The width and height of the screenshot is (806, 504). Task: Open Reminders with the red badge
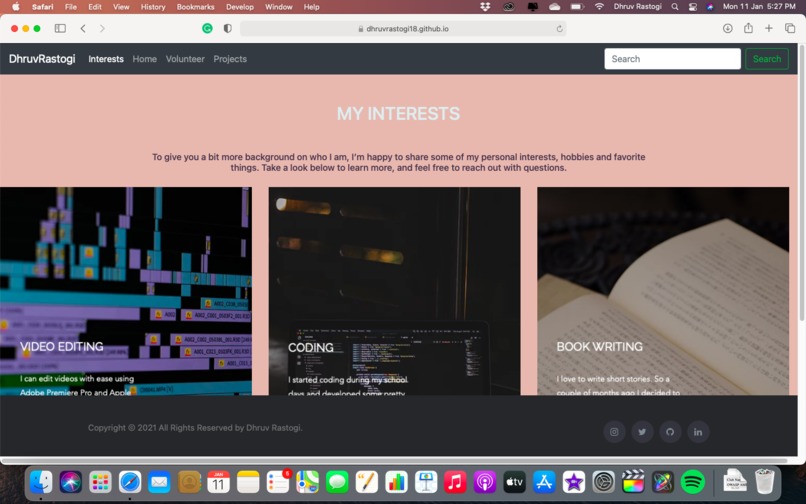(x=278, y=482)
